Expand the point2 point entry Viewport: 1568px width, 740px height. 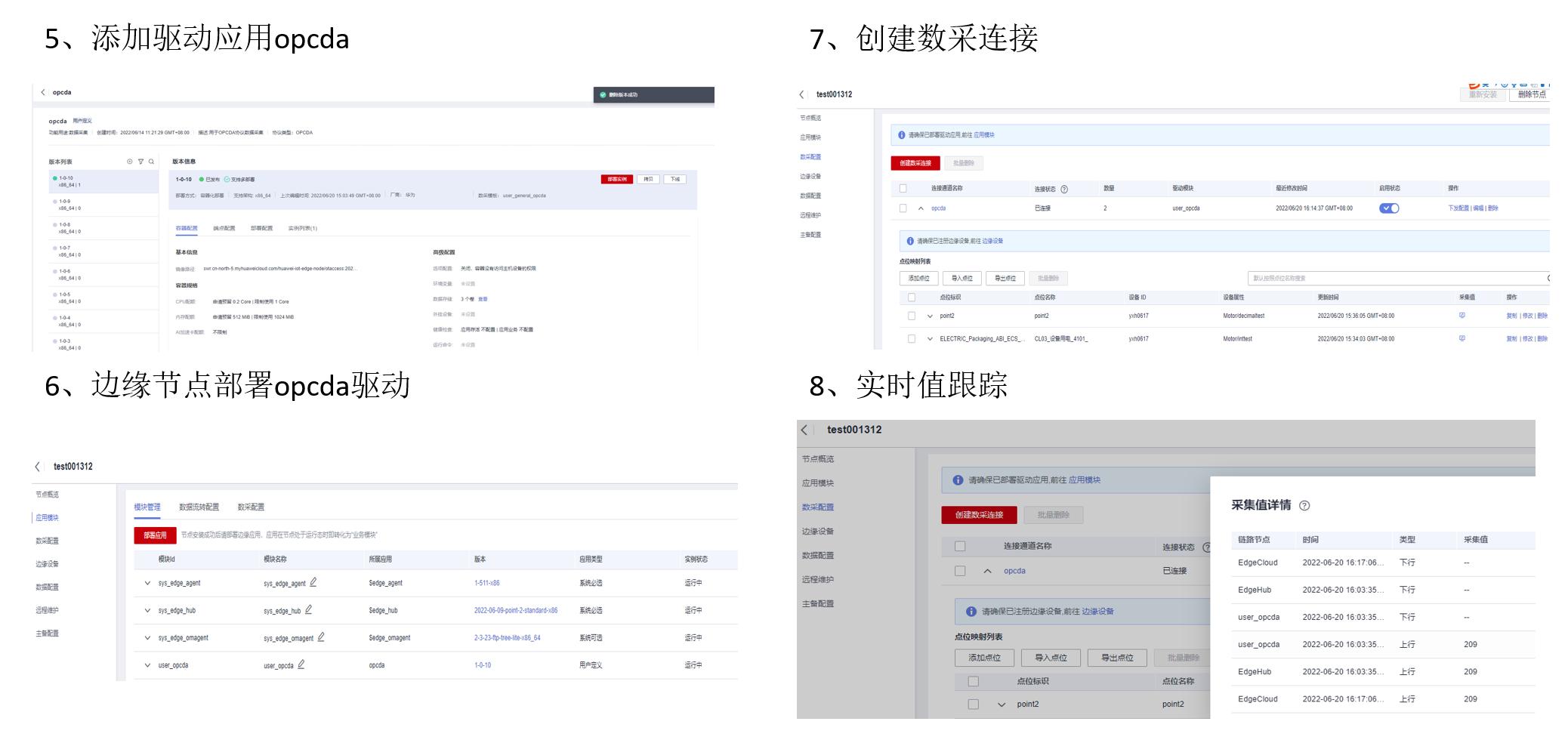click(929, 316)
